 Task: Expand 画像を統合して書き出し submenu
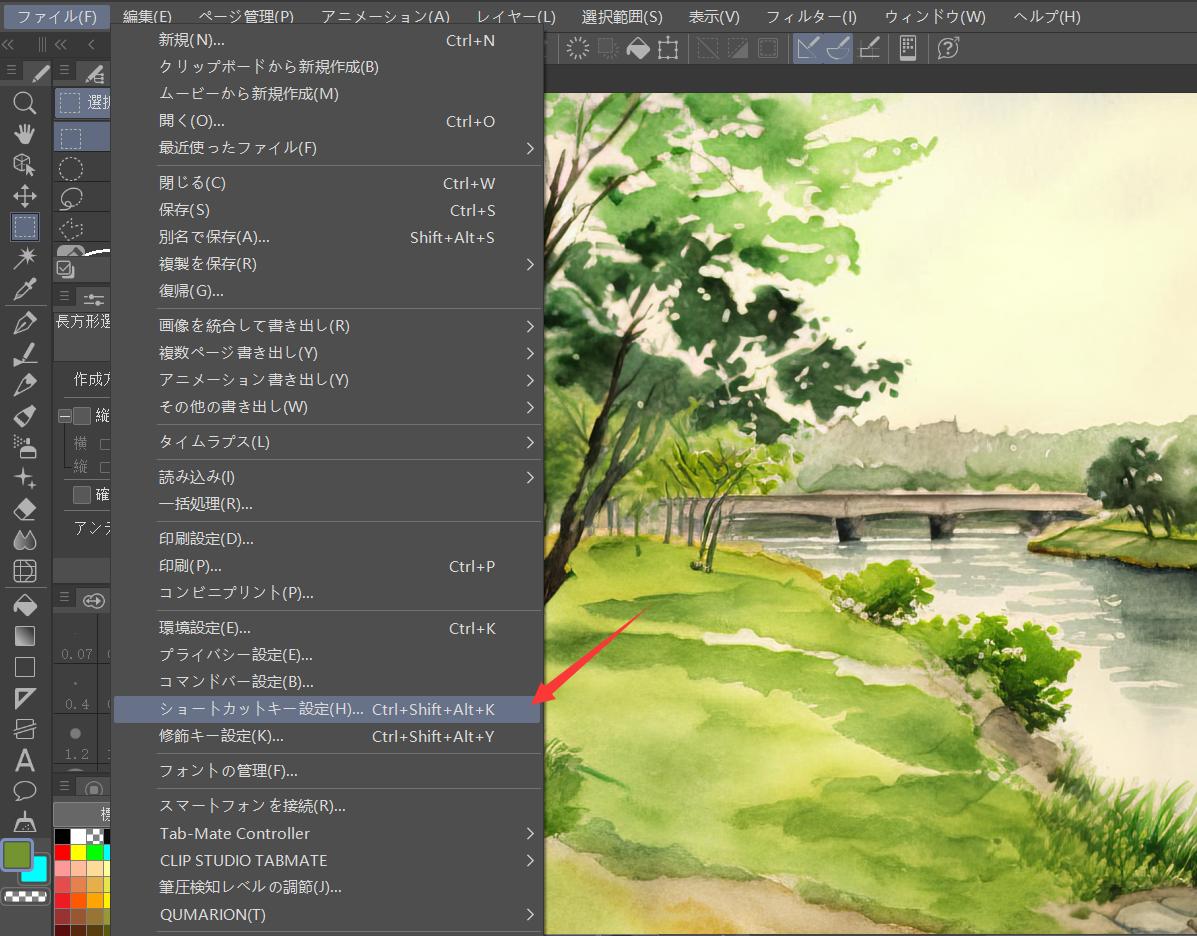[327, 326]
